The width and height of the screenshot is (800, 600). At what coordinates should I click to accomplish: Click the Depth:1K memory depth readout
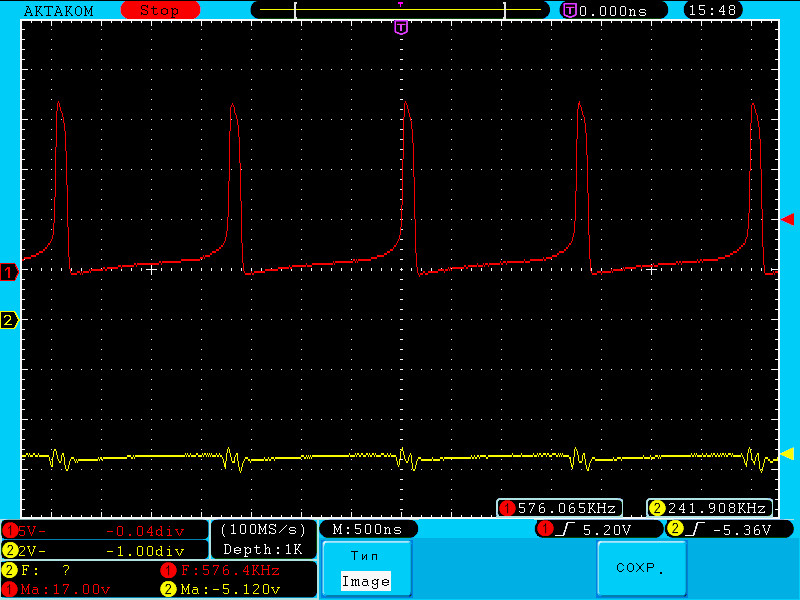(x=263, y=549)
